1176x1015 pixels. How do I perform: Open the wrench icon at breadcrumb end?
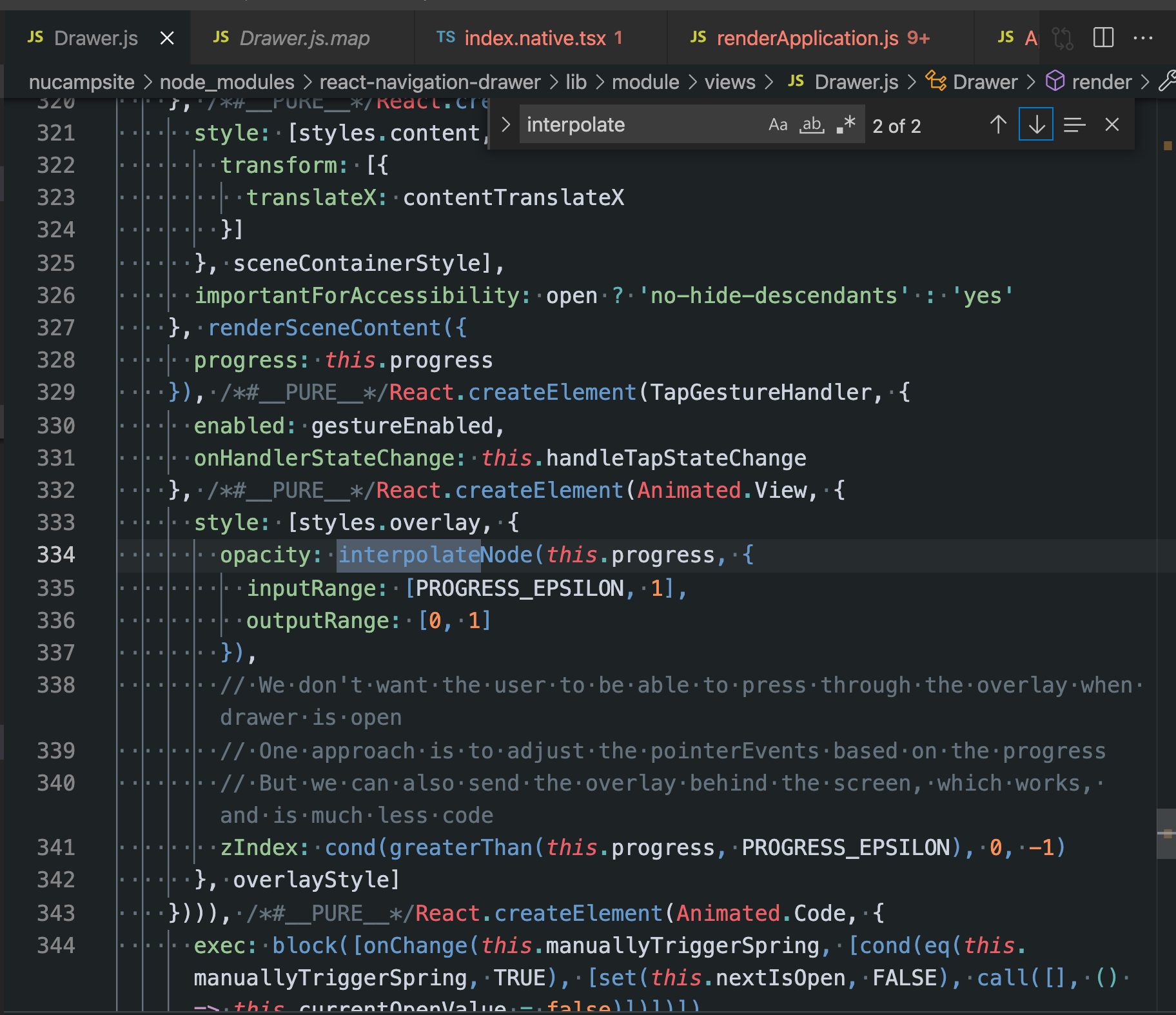1167,81
